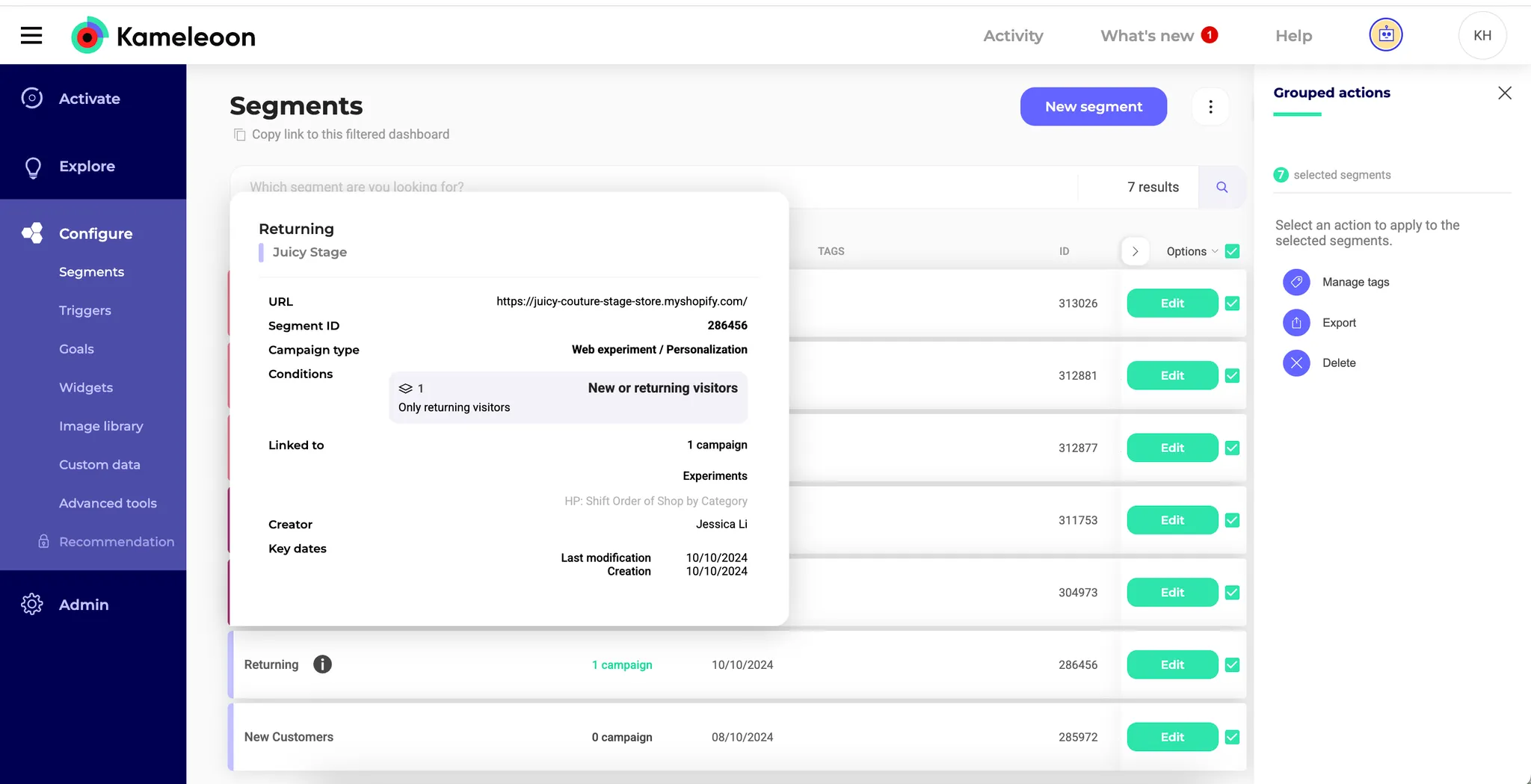Expand the Options dropdown
The width and height of the screenshot is (1531, 784).
coord(1192,251)
